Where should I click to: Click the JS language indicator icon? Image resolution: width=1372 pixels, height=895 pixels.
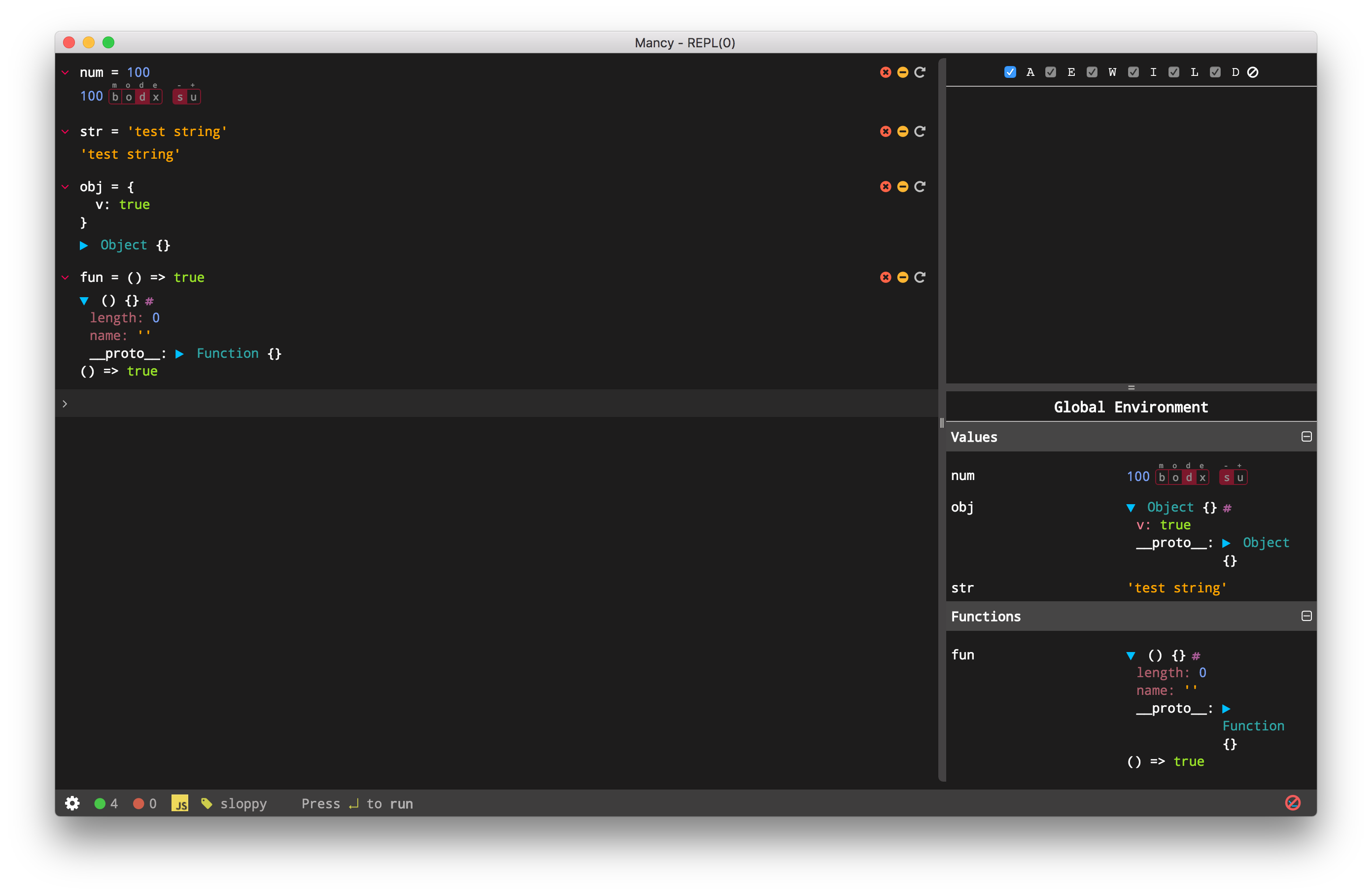click(180, 803)
